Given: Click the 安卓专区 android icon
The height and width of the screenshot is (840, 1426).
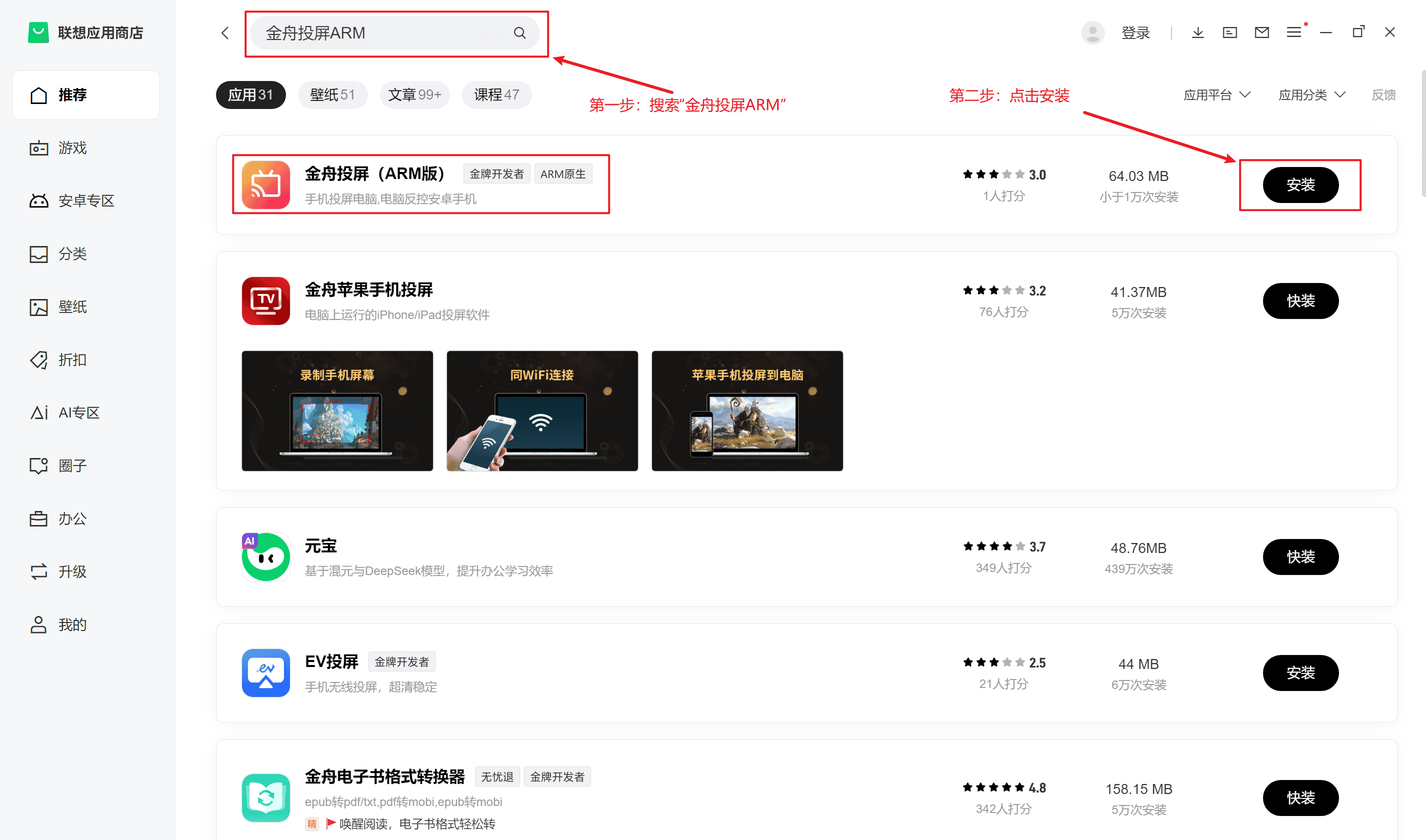Looking at the screenshot, I should [x=38, y=201].
